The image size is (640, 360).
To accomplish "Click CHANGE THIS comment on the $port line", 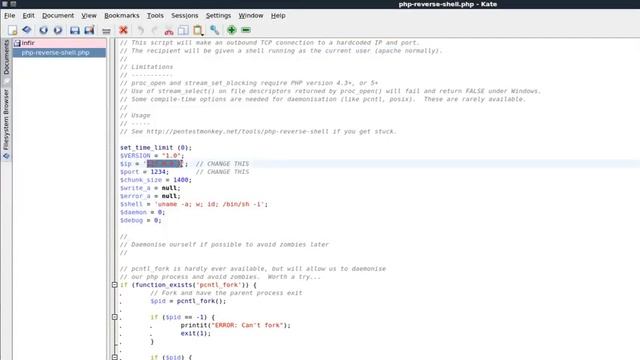I will tap(222, 172).
